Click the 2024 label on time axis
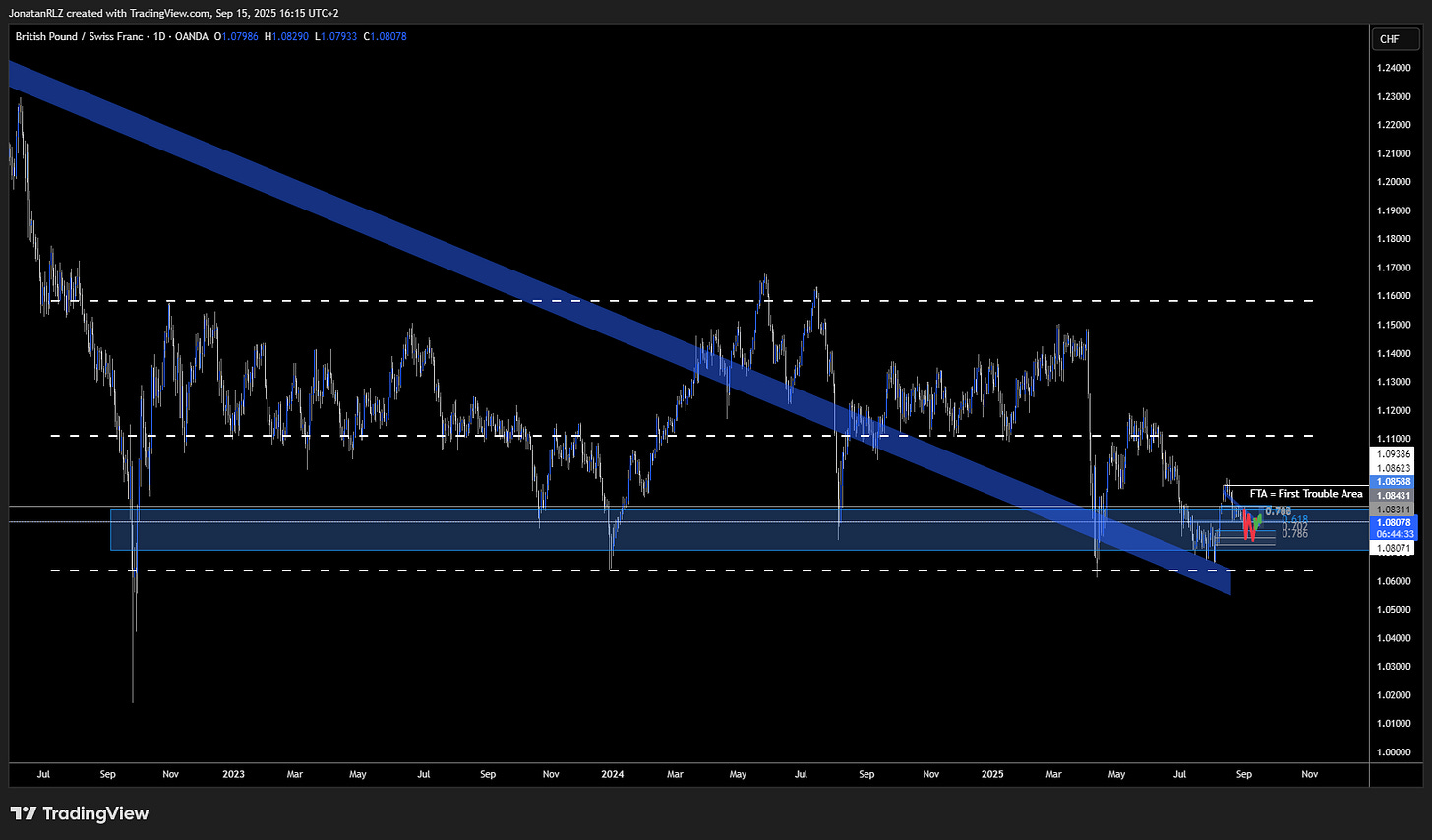The height and width of the screenshot is (840, 1432). [613, 774]
